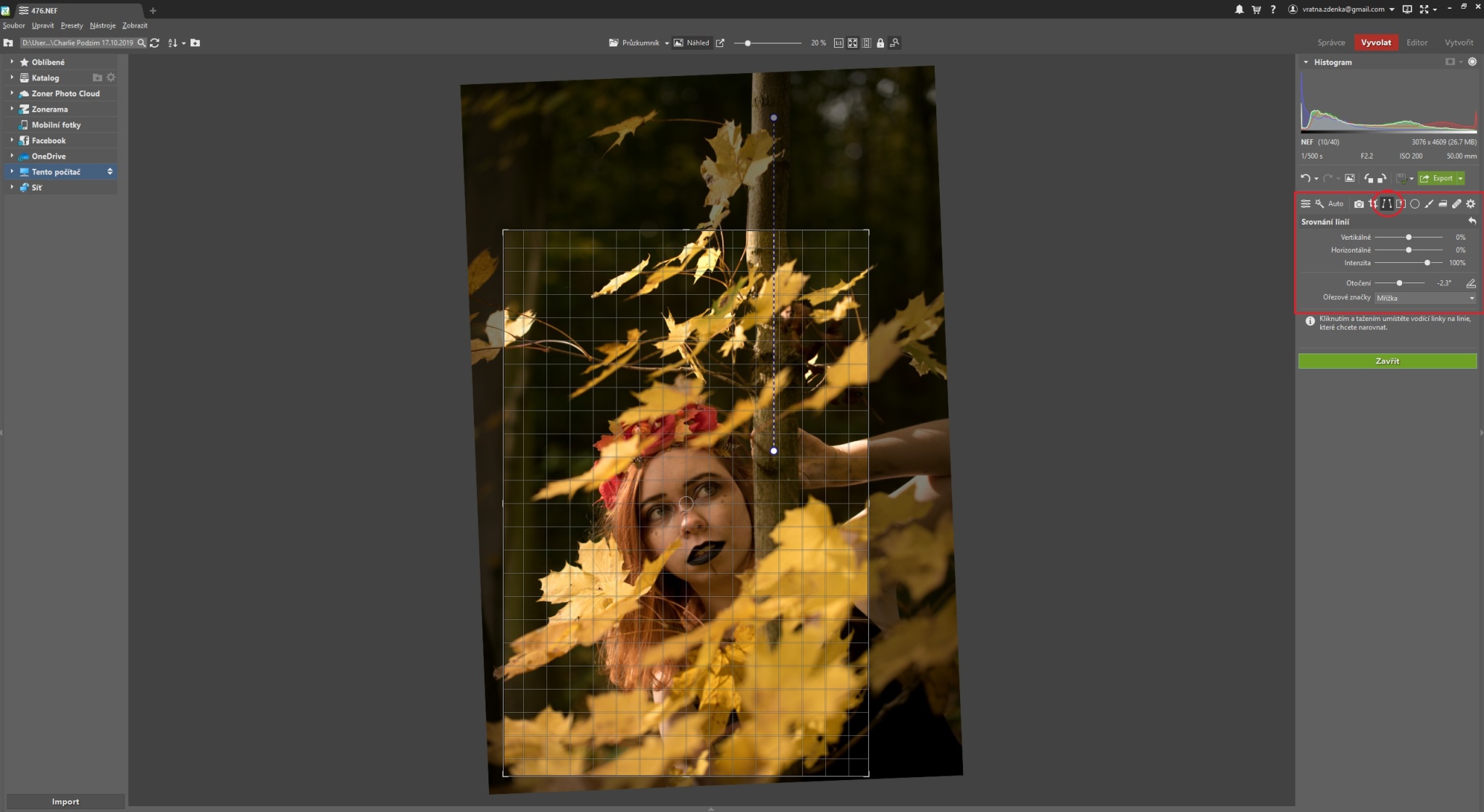Open a new tab with the plus
This screenshot has width=1484, height=812.
tap(153, 10)
